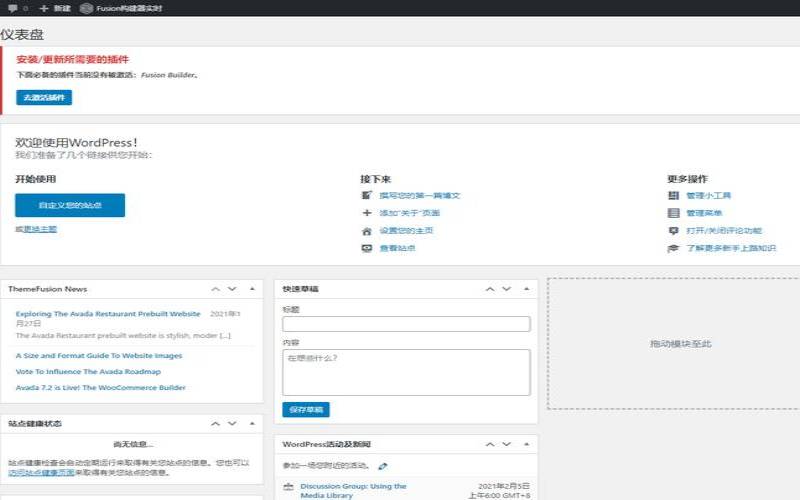The height and width of the screenshot is (500, 800).
Task: Click the plus icon for adding About page
Action: coord(366,213)
